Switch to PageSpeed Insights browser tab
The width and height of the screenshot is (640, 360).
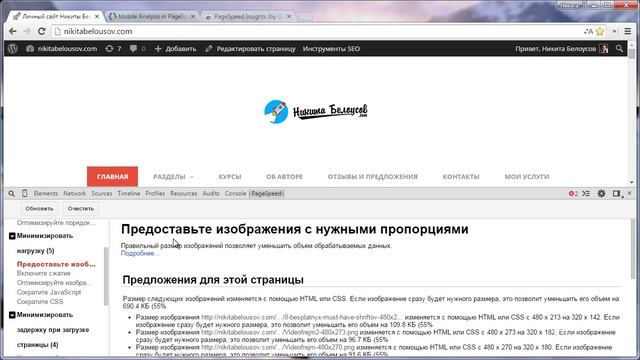coord(248,17)
